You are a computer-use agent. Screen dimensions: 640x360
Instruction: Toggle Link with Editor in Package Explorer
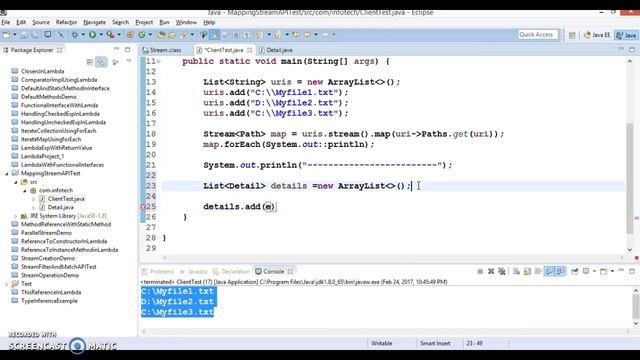point(101,62)
